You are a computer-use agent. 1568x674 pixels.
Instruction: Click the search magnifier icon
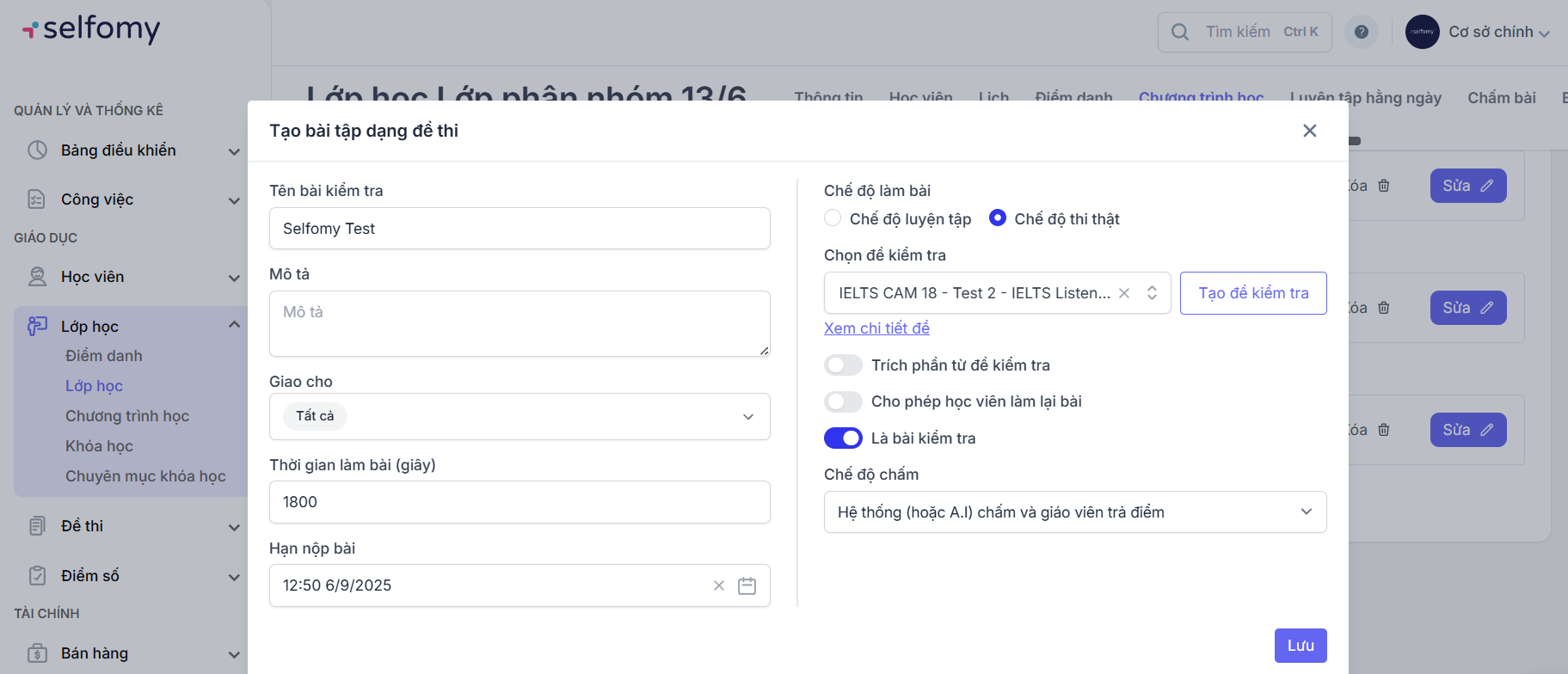pos(1180,32)
